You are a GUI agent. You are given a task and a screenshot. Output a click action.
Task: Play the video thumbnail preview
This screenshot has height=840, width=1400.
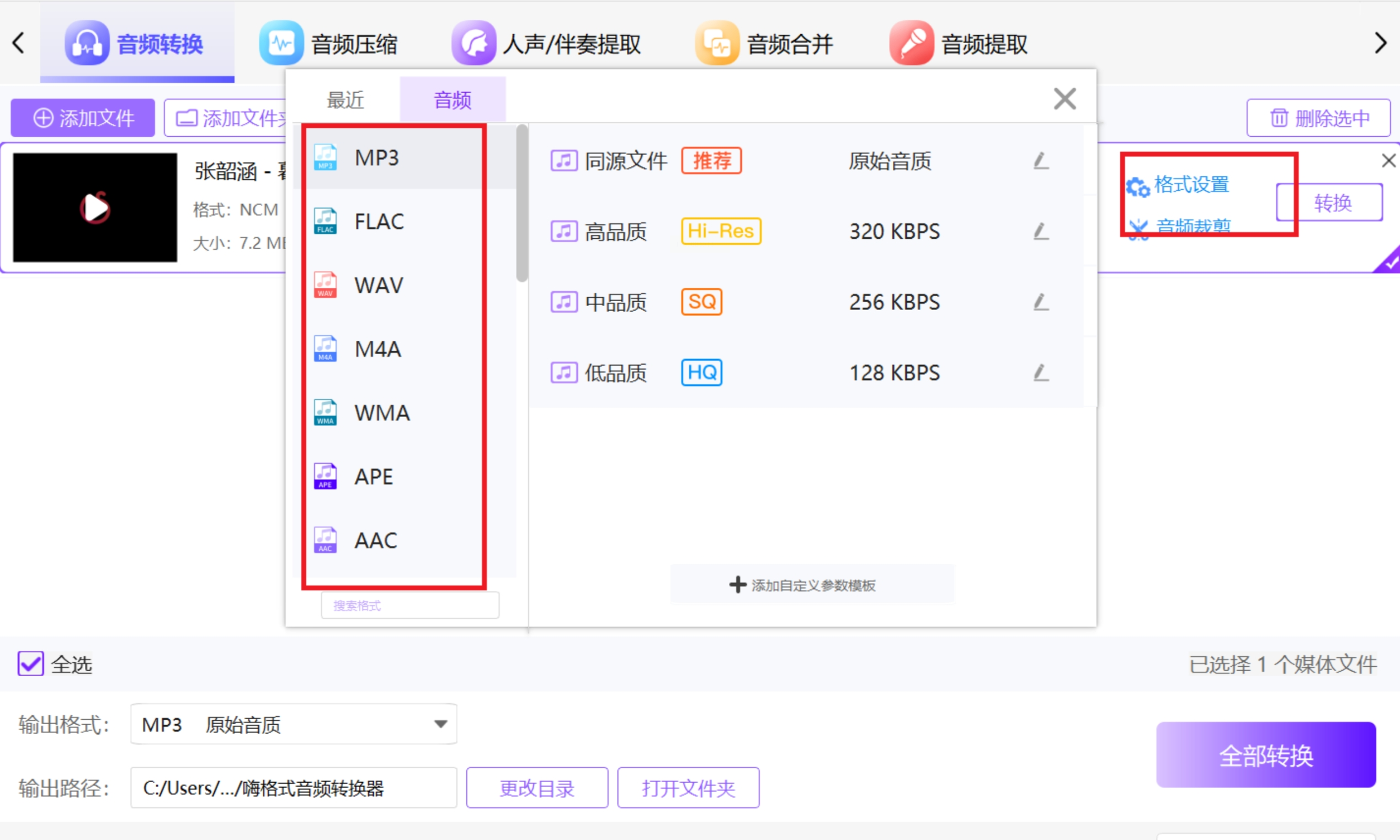click(x=95, y=208)
